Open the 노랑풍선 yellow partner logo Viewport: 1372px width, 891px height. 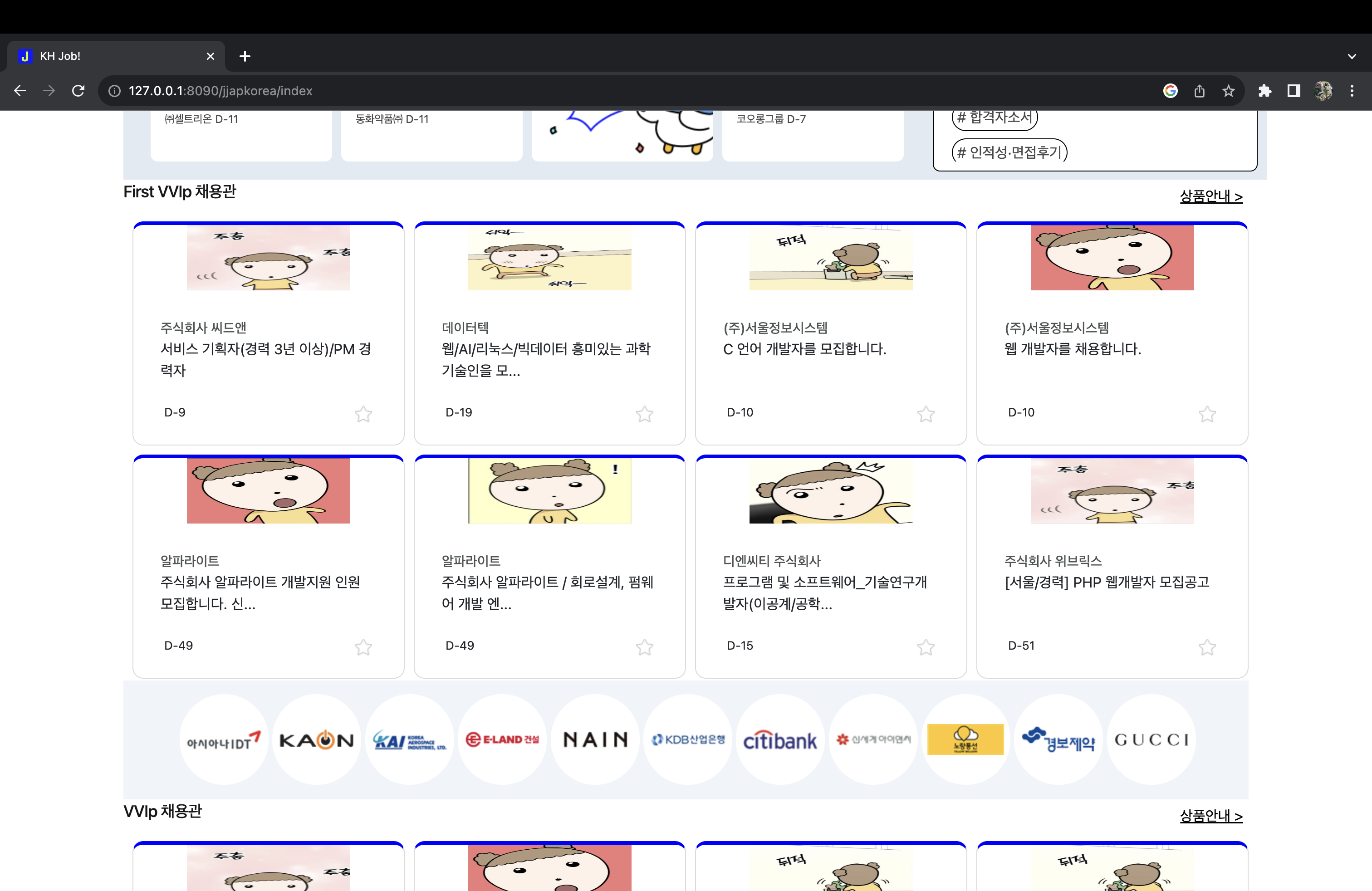point(965,739)
